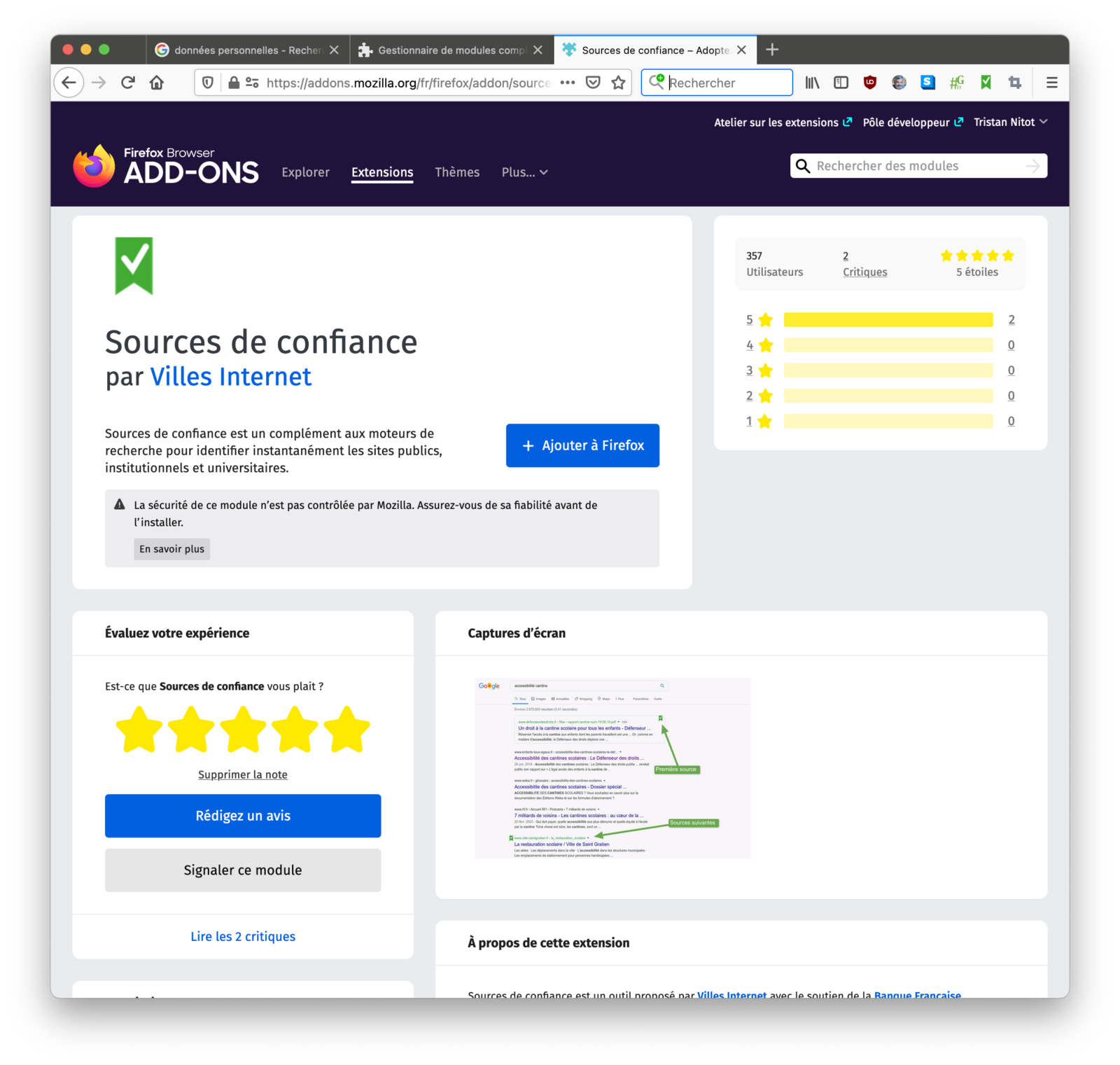The image size is (1120, 1065).
Task: Filter reviews by 4 star bar
Action: tap(888, 345)
